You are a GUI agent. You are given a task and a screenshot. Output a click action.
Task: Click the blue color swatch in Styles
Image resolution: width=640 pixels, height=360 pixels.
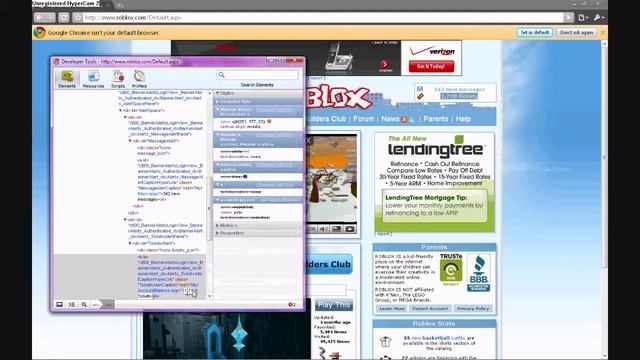point(245,176)
